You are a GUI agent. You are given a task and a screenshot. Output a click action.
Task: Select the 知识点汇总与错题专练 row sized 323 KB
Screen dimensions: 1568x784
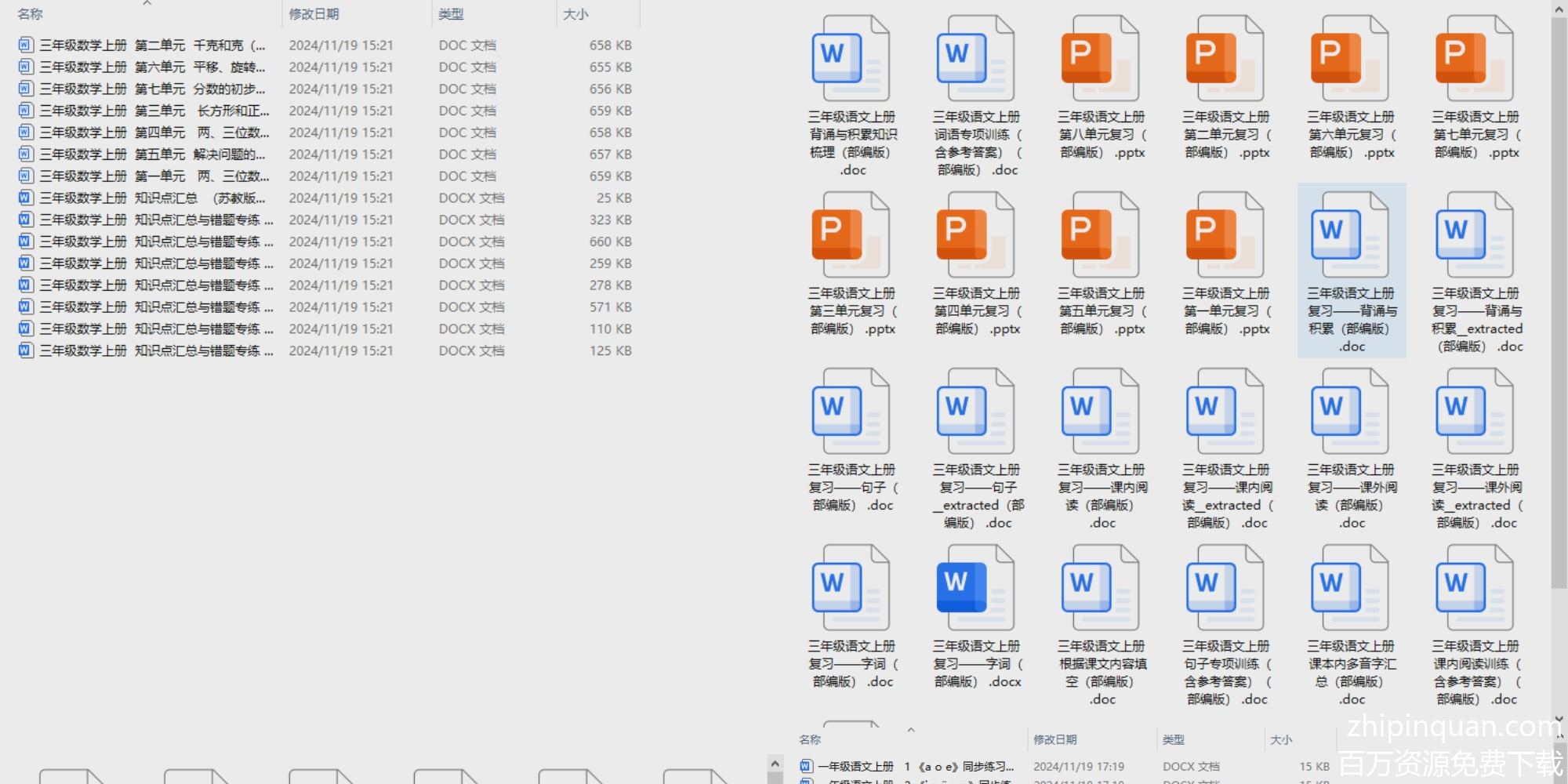(x=325, y=220)
